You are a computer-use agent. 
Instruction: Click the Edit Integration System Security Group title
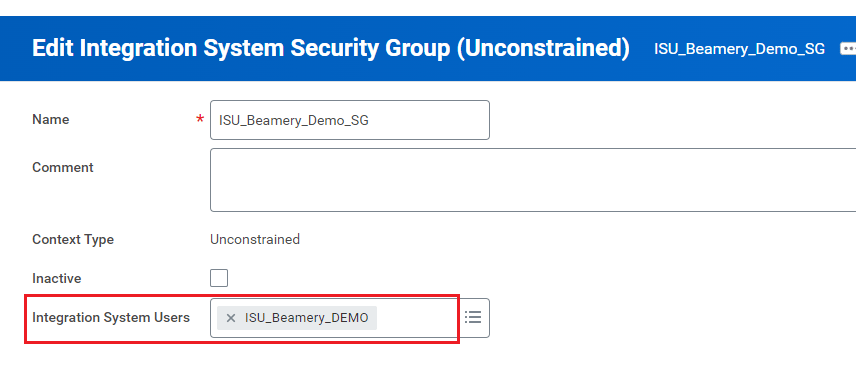coord(331,49)
